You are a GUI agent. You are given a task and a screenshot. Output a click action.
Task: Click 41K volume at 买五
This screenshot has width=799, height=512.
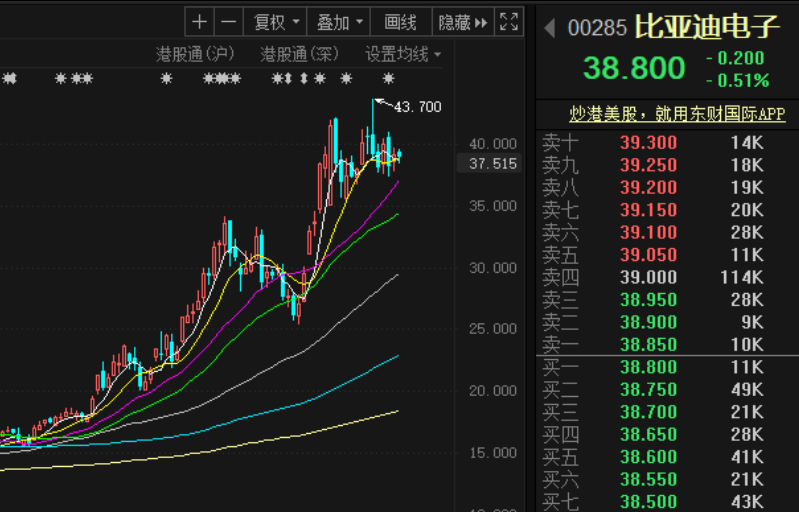tap(747, 456)
